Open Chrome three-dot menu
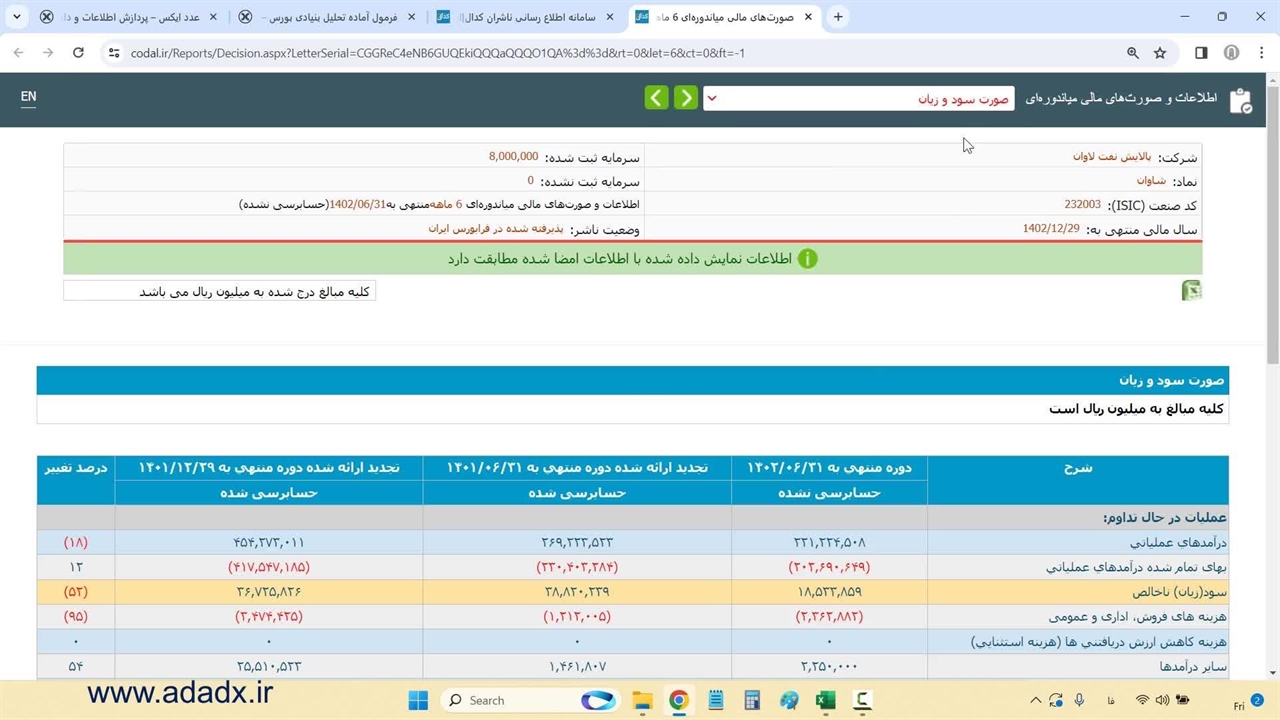This screenshot has width=1280, height=720. (x=1260, y=53)
